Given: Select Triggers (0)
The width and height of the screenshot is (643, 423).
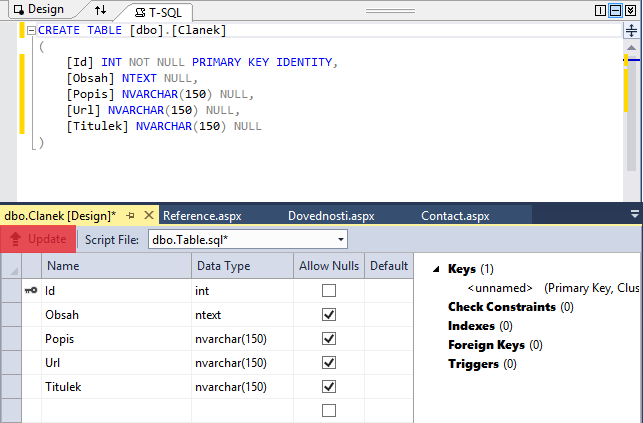Looking at the screenshot, I should 482,364.
